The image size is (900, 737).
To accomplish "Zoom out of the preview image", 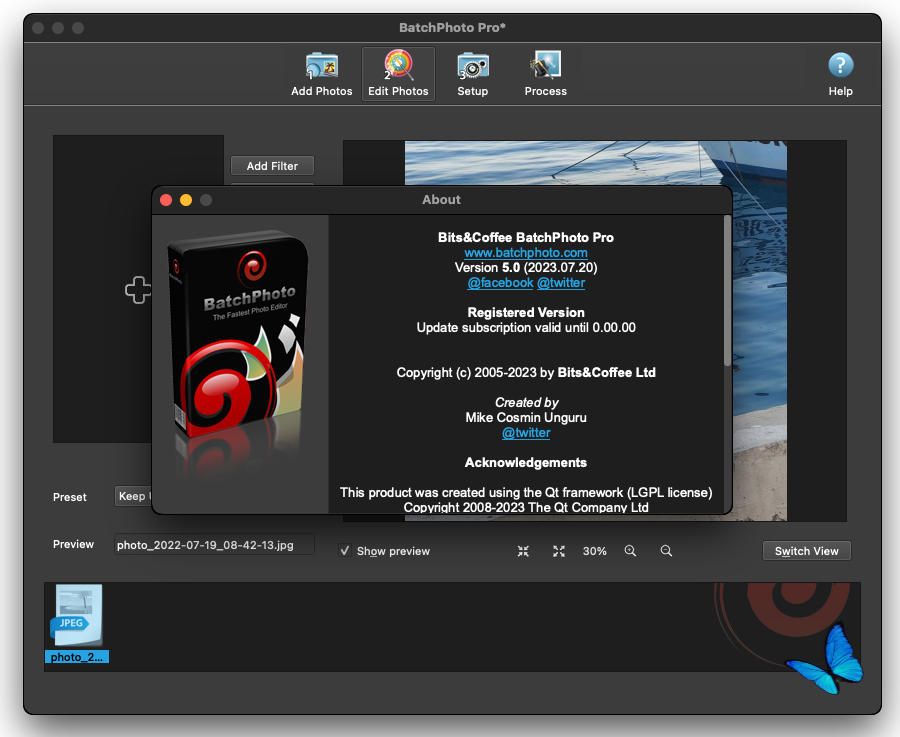I will tap(666, 551).
